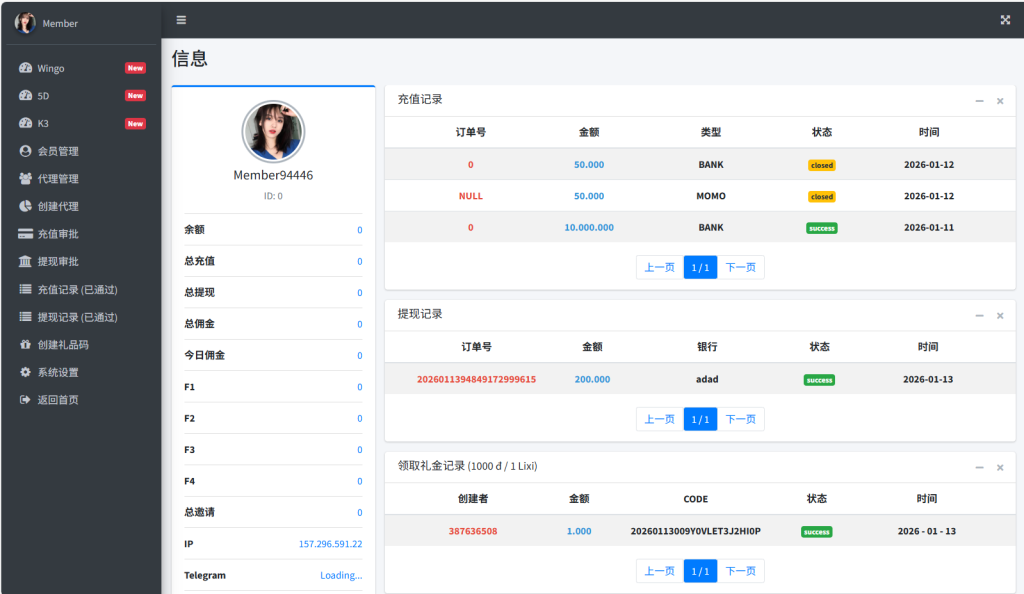Image resolution: width=1024 pixels, height=594 pixels.
Task: Close the 充值记录 panel with the X
Action: [x=1000, y=101]
